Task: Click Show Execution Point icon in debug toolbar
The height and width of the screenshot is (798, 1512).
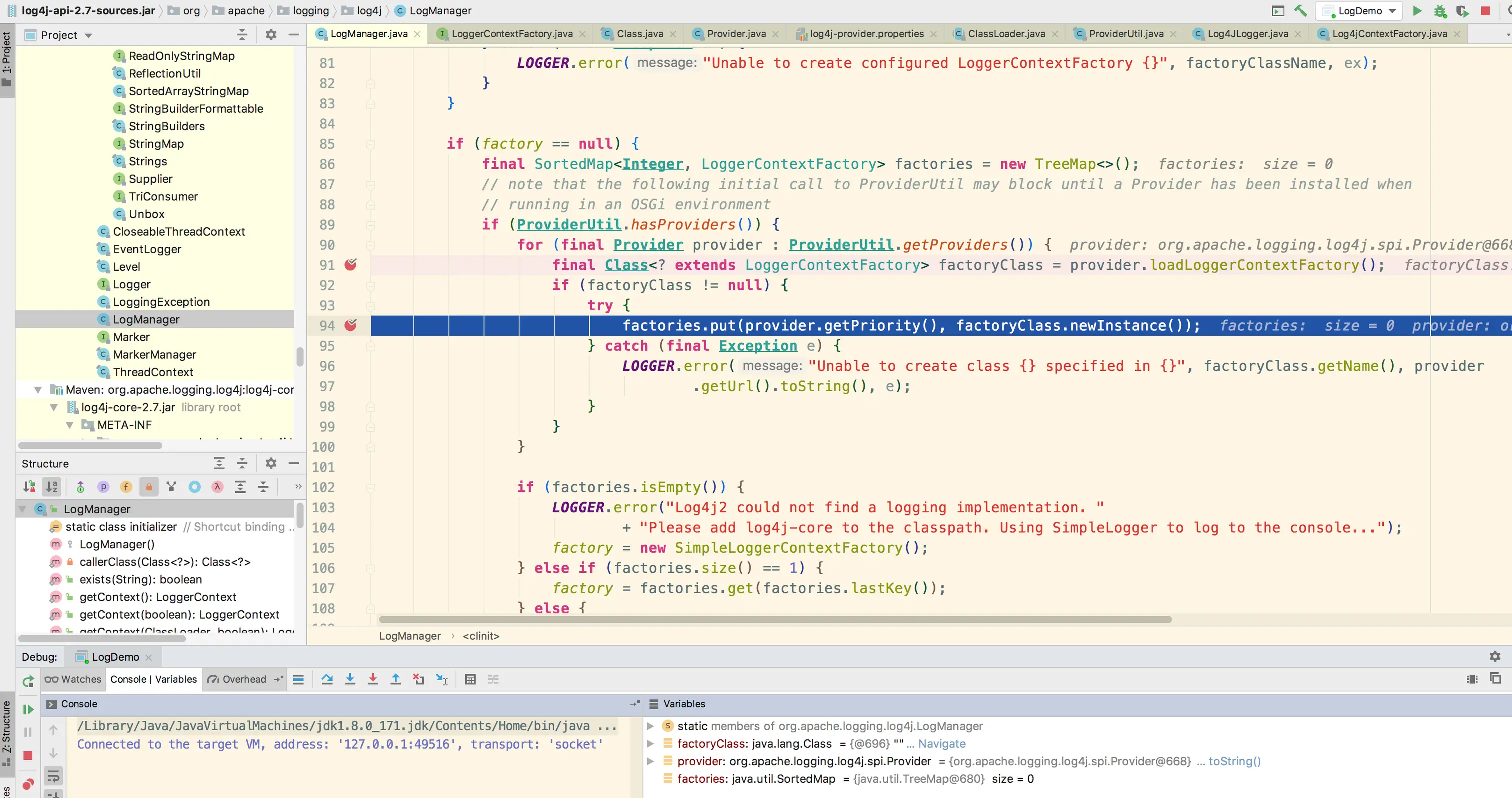Action: [298, 679]
